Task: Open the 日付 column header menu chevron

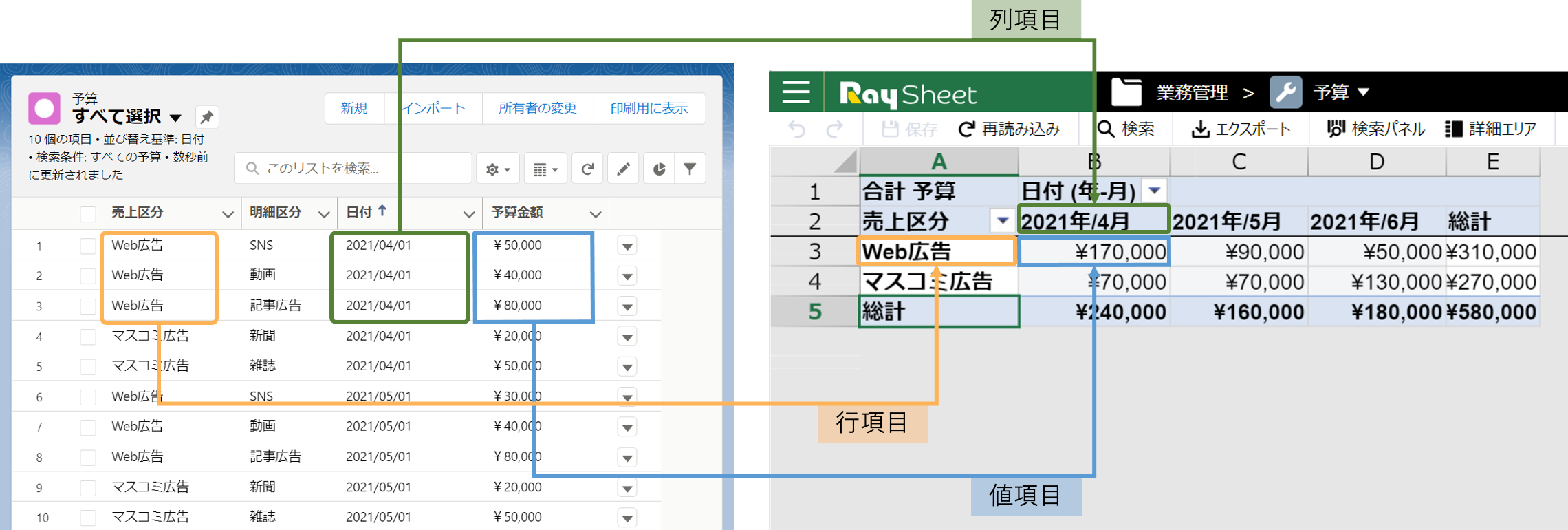Action: coord(469,214)
